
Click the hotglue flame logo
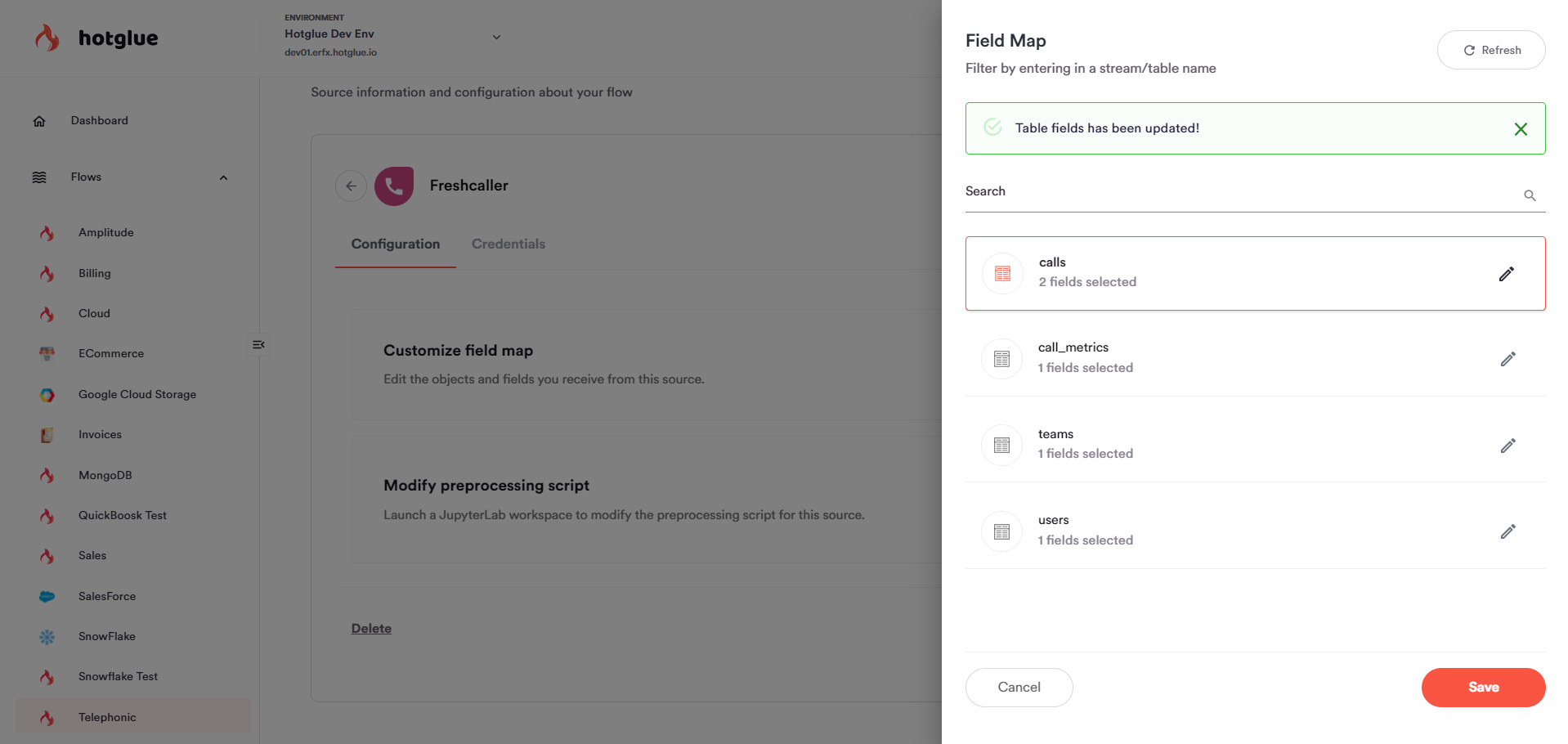[47, 38]
